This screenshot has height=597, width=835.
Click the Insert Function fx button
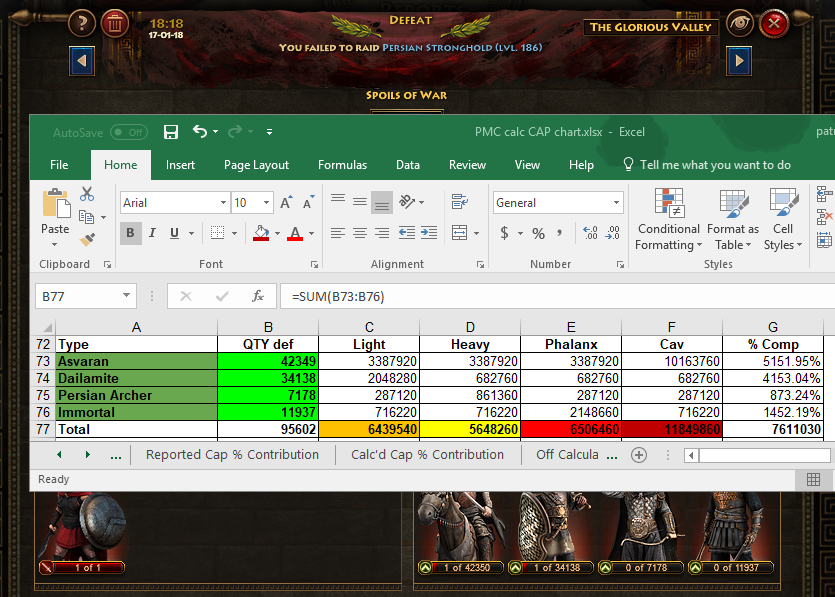coord(258,297)
